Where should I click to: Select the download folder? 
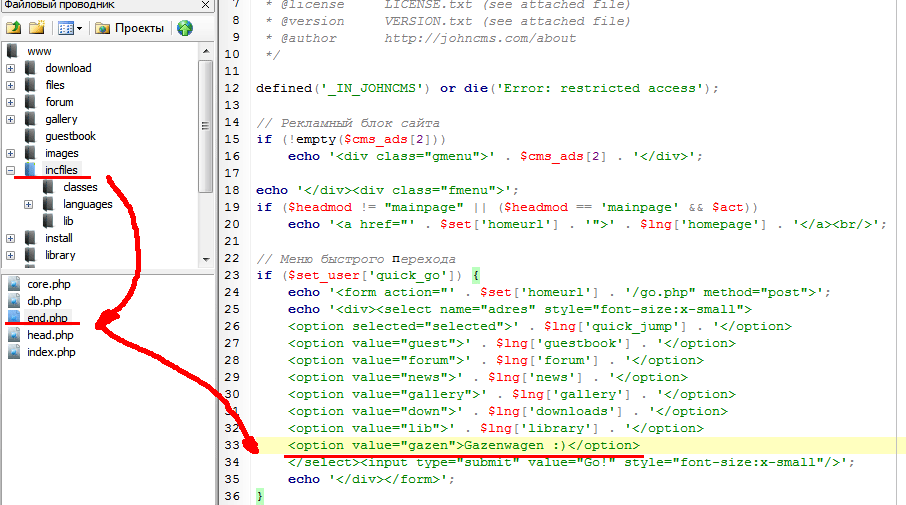[x=68, y=68]
